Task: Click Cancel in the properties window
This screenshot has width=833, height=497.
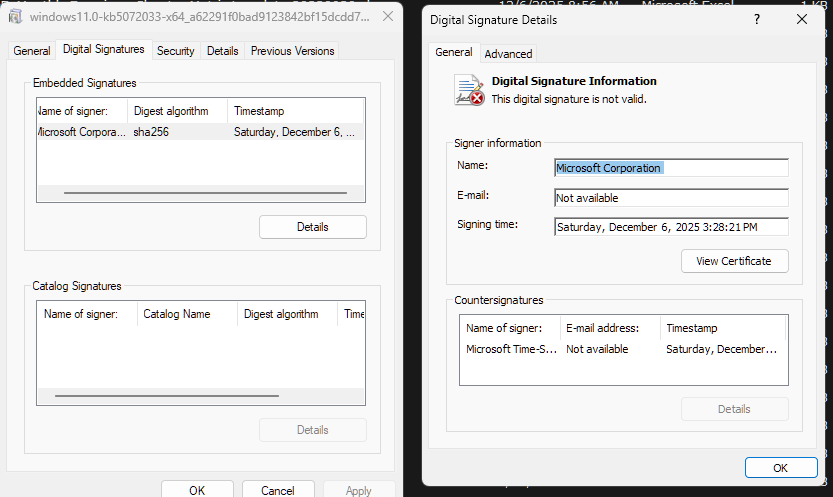Action: pos(278,490)
